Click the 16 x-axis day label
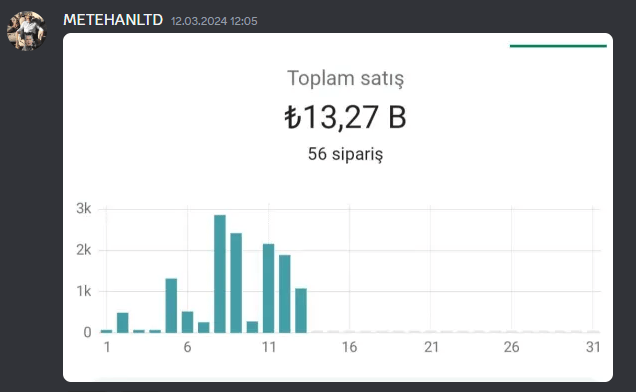The width and height of the screenshot is (636, 392). (x=349, y=347)
